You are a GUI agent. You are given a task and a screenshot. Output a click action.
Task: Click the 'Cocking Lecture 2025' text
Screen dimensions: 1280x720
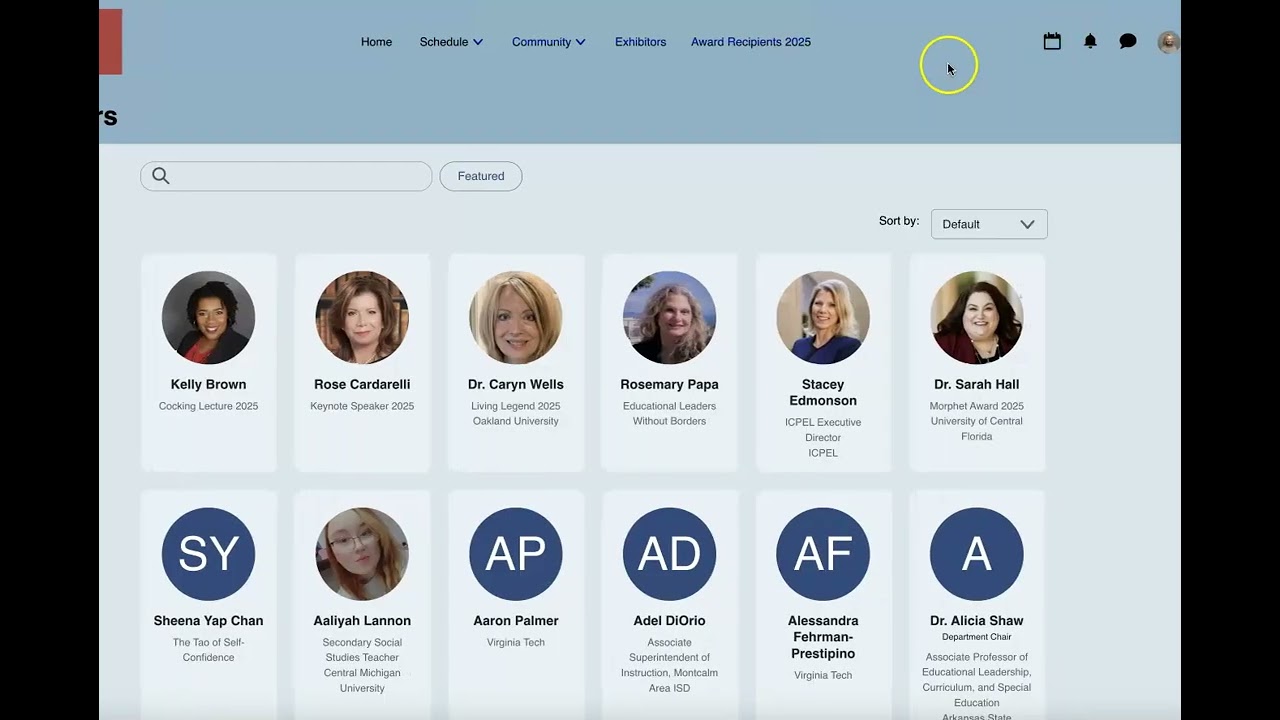pyautogui.click(x=208, y=406)
